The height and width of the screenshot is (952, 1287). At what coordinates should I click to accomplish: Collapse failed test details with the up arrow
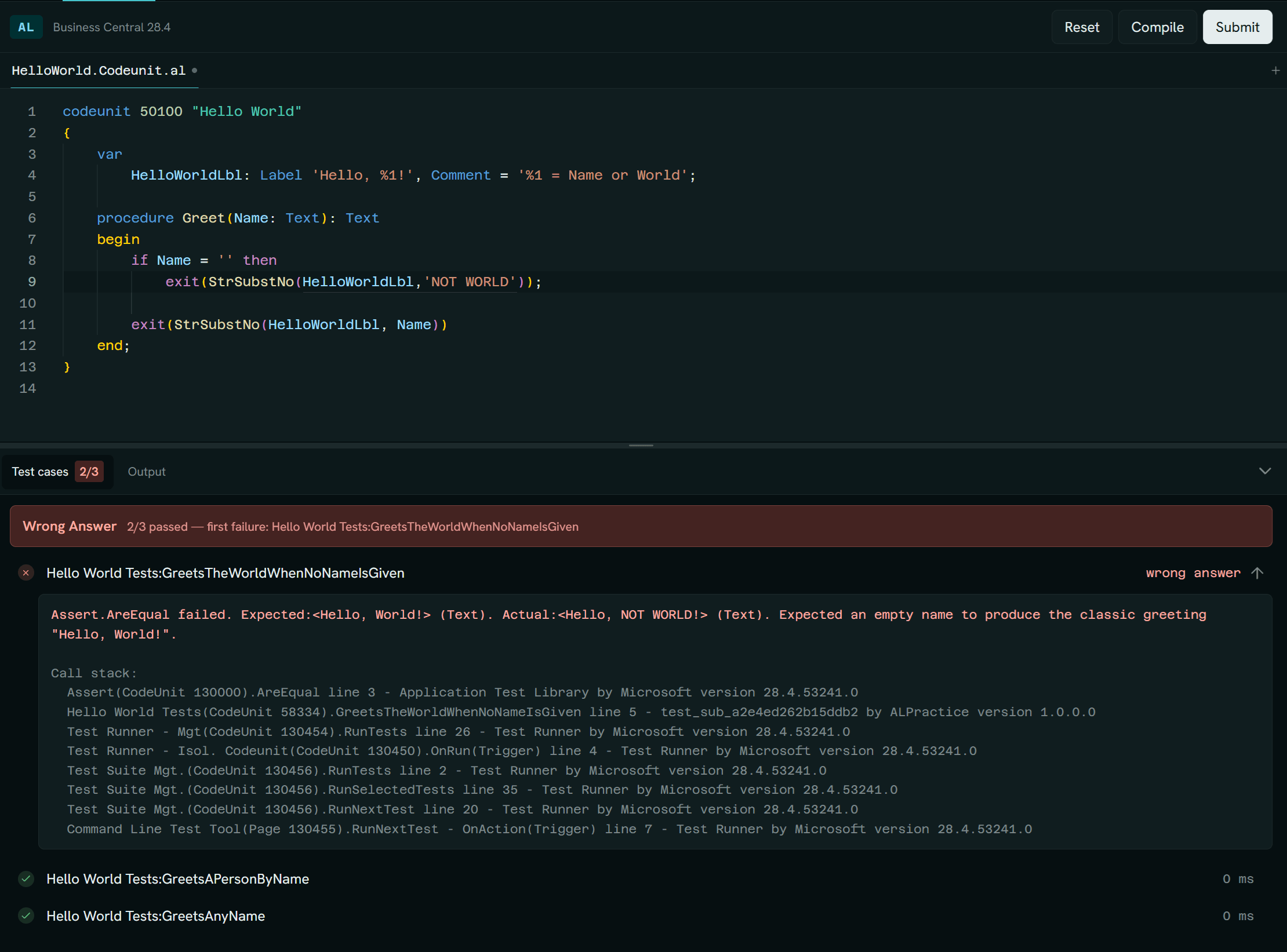click(1257, 573)
